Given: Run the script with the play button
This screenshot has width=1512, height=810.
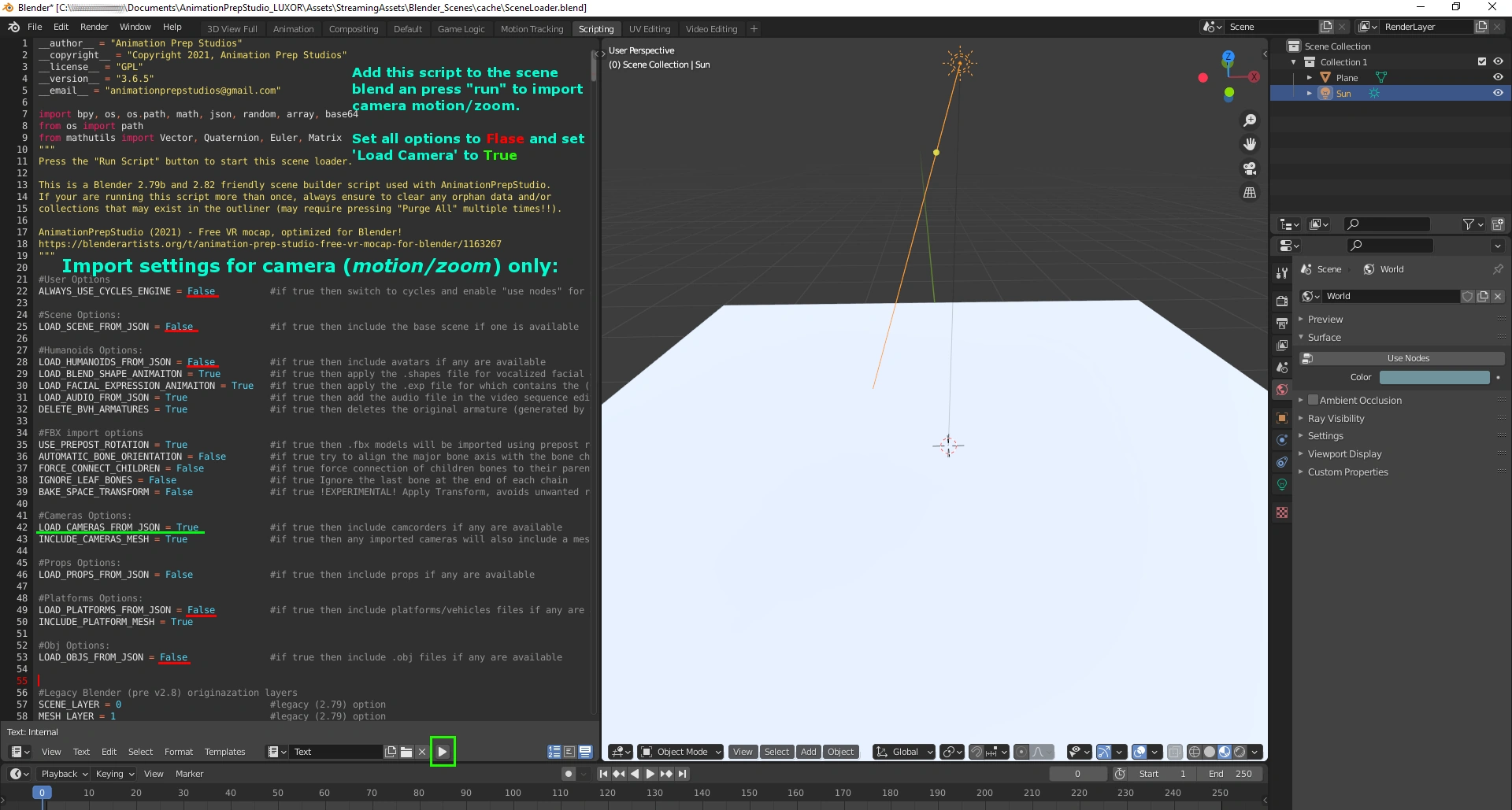Looking at the screenshot, I should (443, 752).
